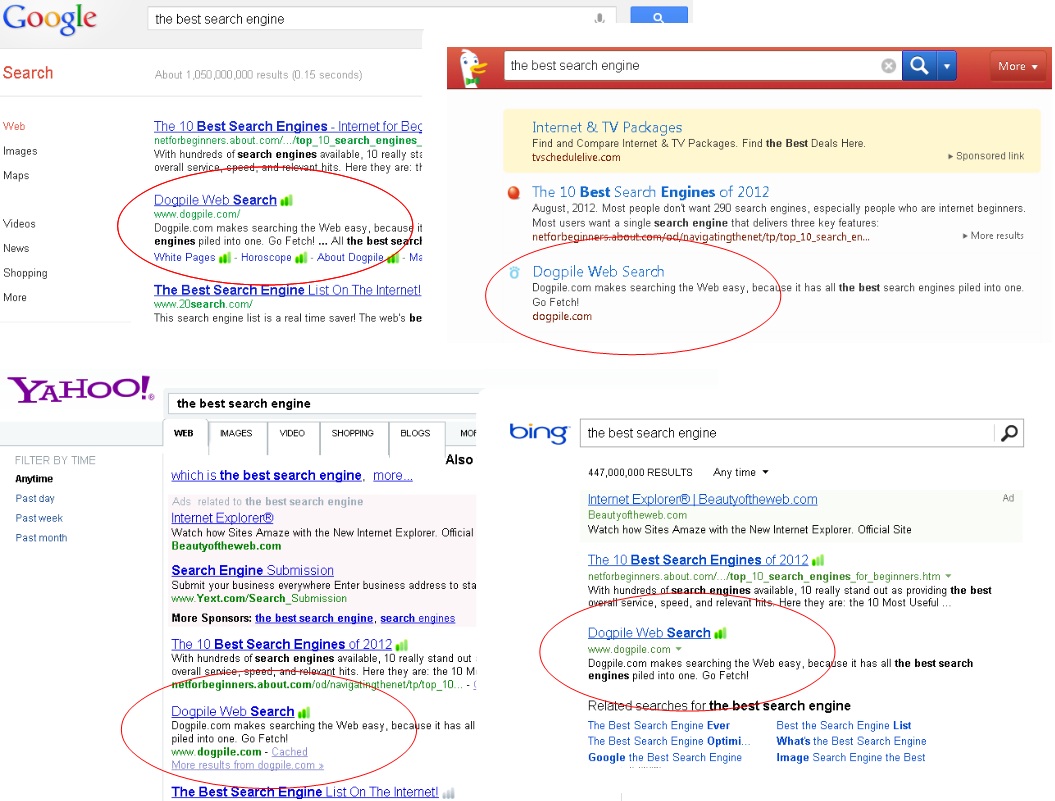Click Bing related search Google the Best Search Engine
This screenshot has width=1055, height=801.
point(665,757)
